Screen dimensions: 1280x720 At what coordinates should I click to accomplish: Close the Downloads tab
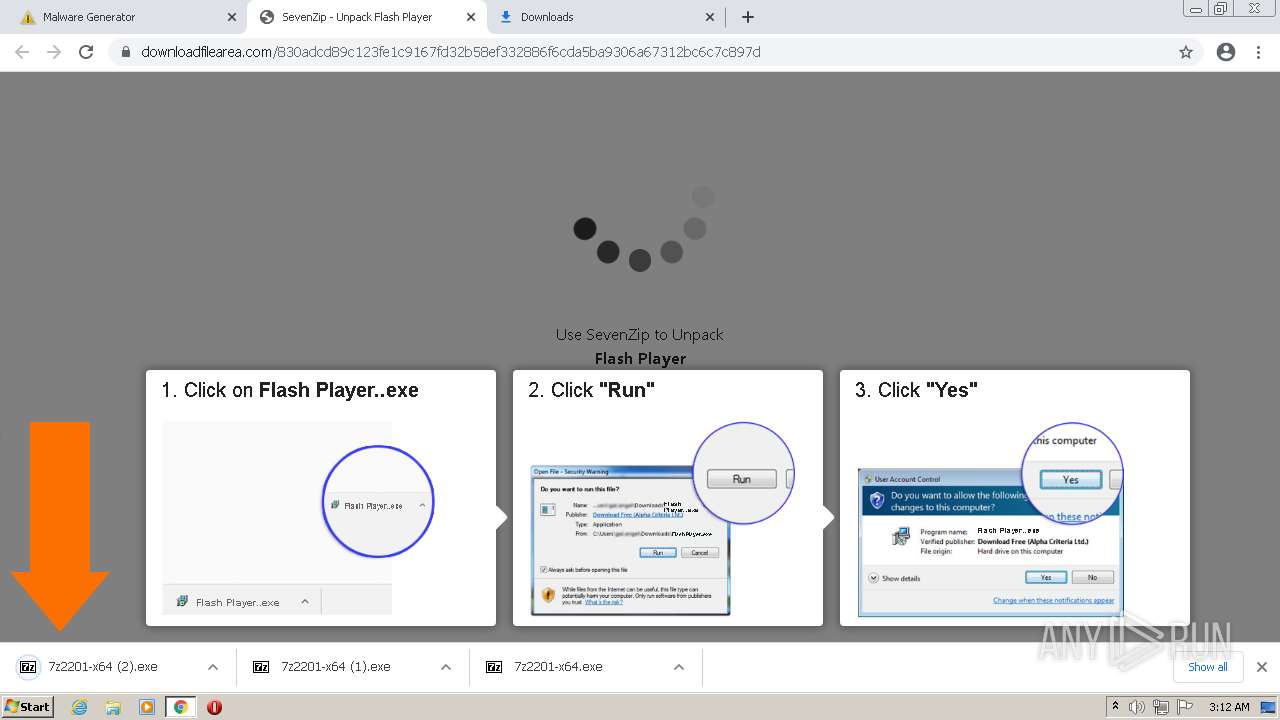click(x=710, y=17)
